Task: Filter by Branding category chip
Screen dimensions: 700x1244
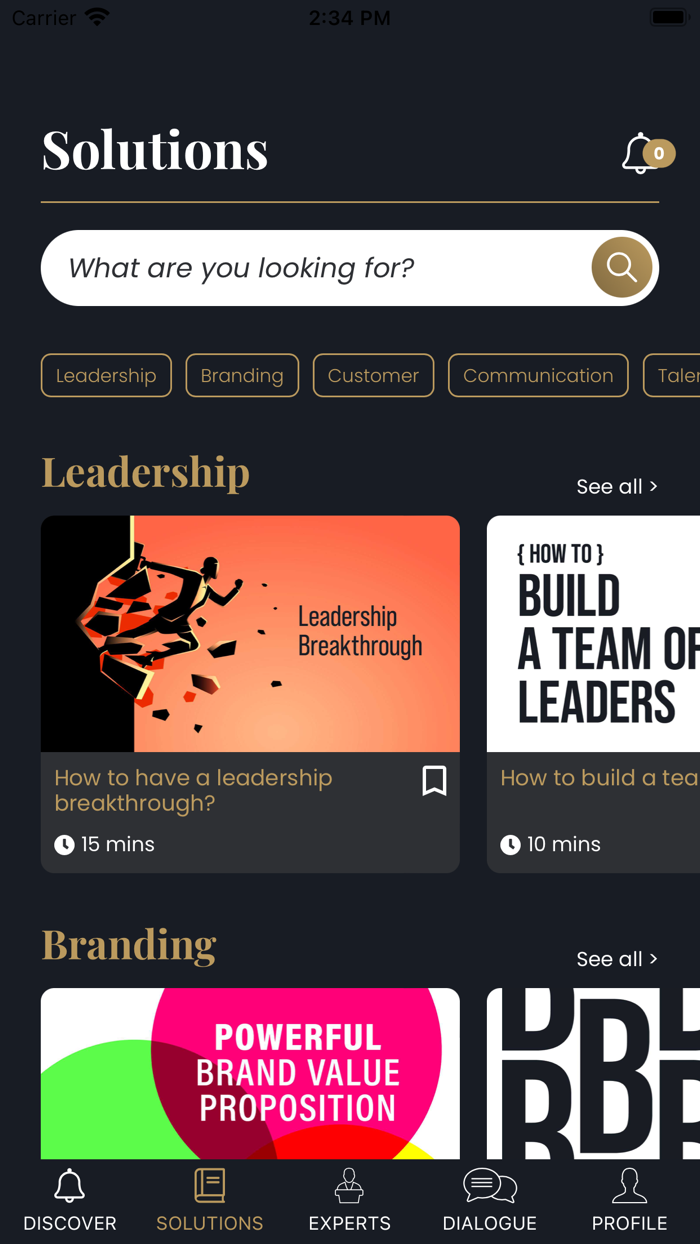Action: point(242,375)
